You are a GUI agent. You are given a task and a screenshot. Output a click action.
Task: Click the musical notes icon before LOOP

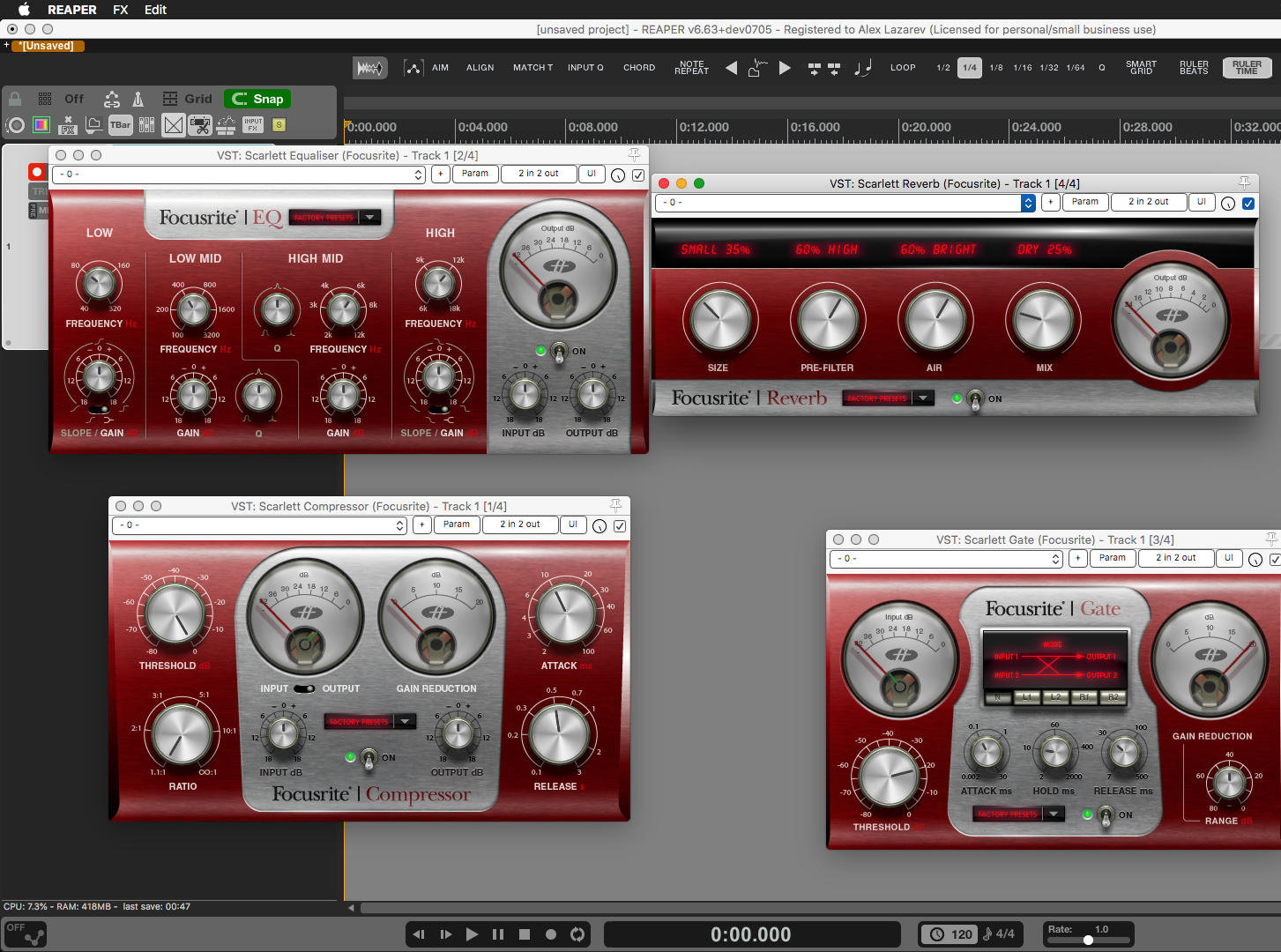863,68
